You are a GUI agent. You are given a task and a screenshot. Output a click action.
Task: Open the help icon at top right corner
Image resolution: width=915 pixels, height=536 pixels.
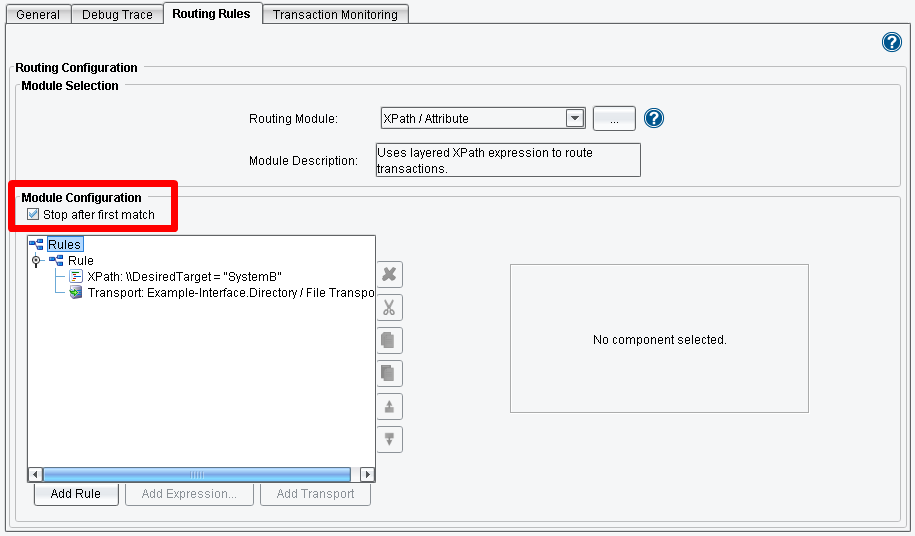[x=892, y=42]
